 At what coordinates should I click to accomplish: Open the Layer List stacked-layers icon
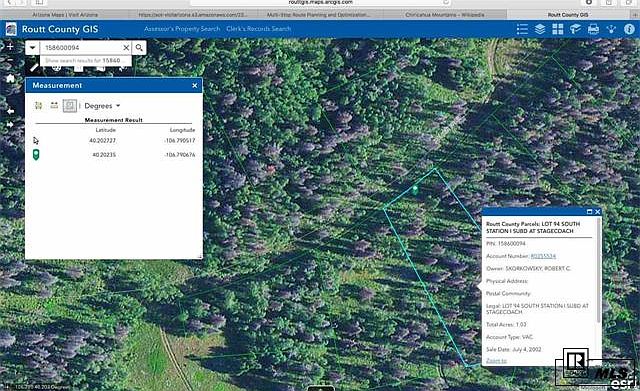coord(540,29)
